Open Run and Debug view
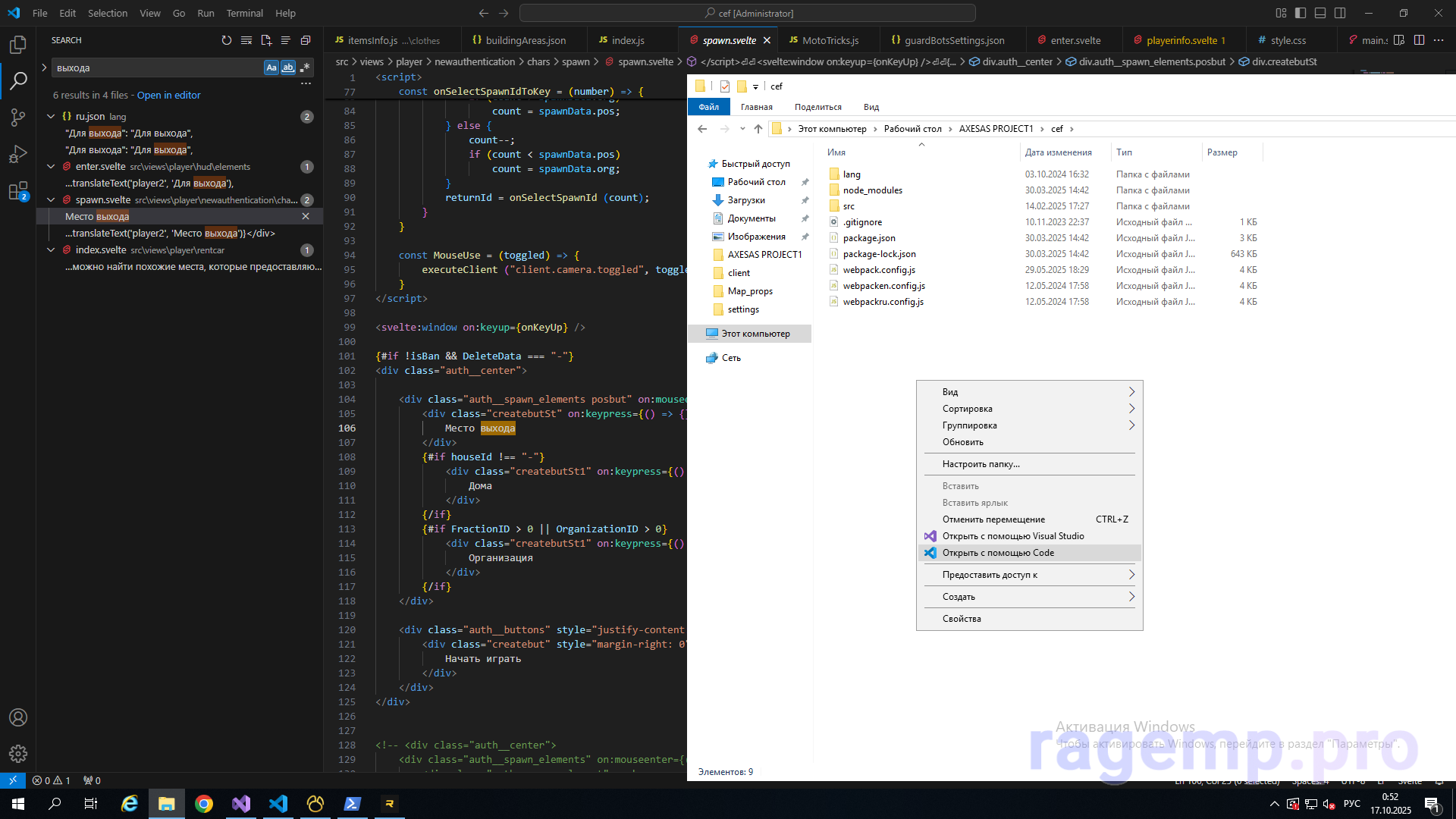 (x=18, y=154)
